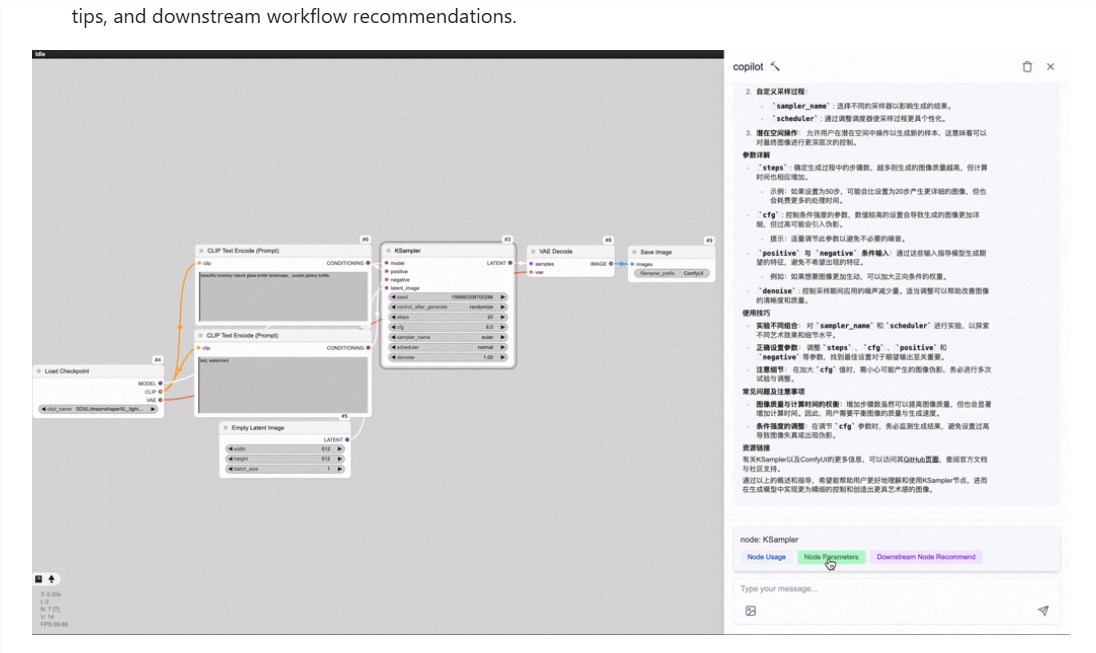Image resolution: width=1096 pixels, height=653 pixels.
Task: Click lower CLIP Text Encode clip input socket
Action: tap(199, 347)
